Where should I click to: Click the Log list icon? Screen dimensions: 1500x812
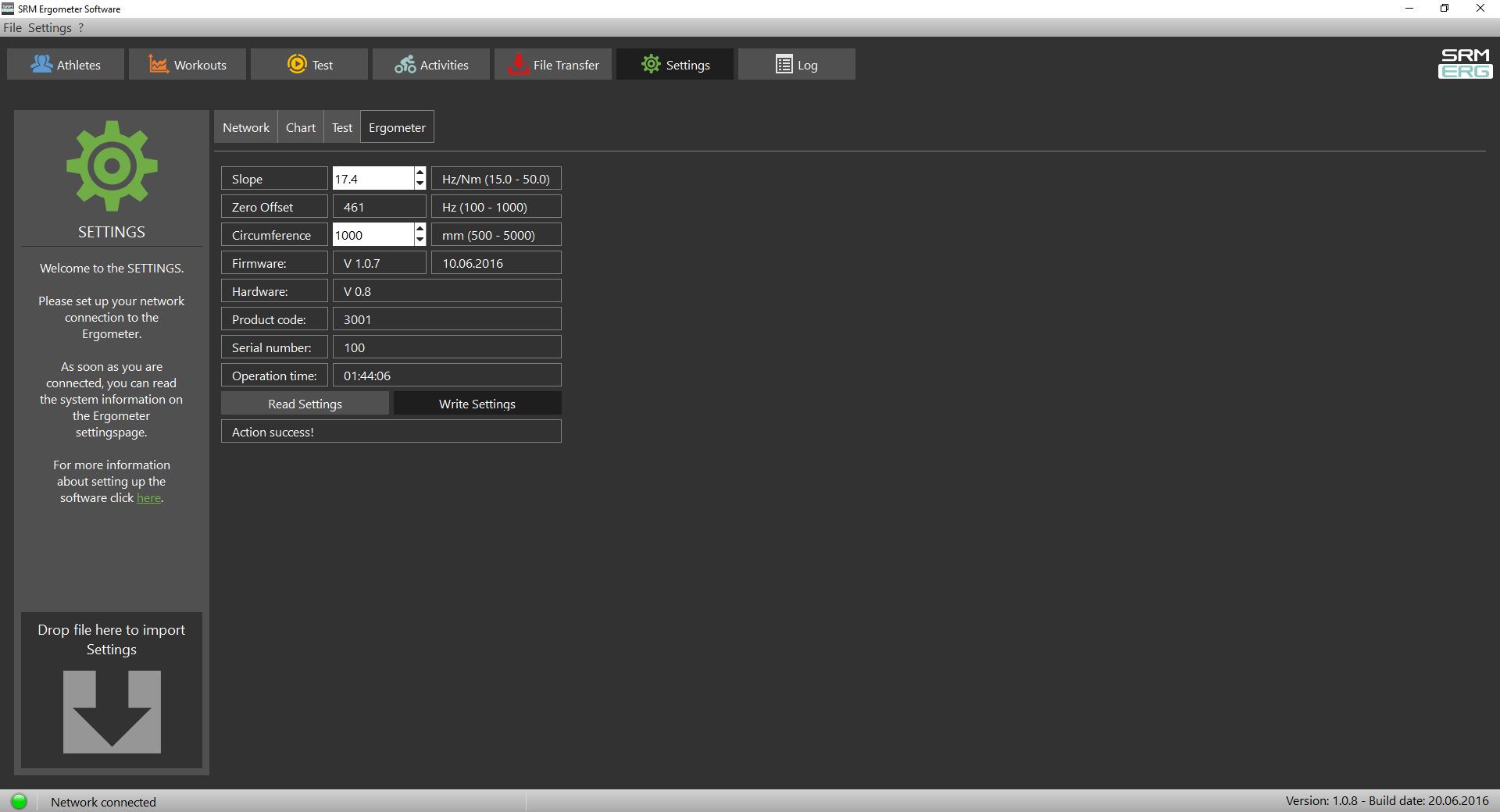tap(784, 64)
